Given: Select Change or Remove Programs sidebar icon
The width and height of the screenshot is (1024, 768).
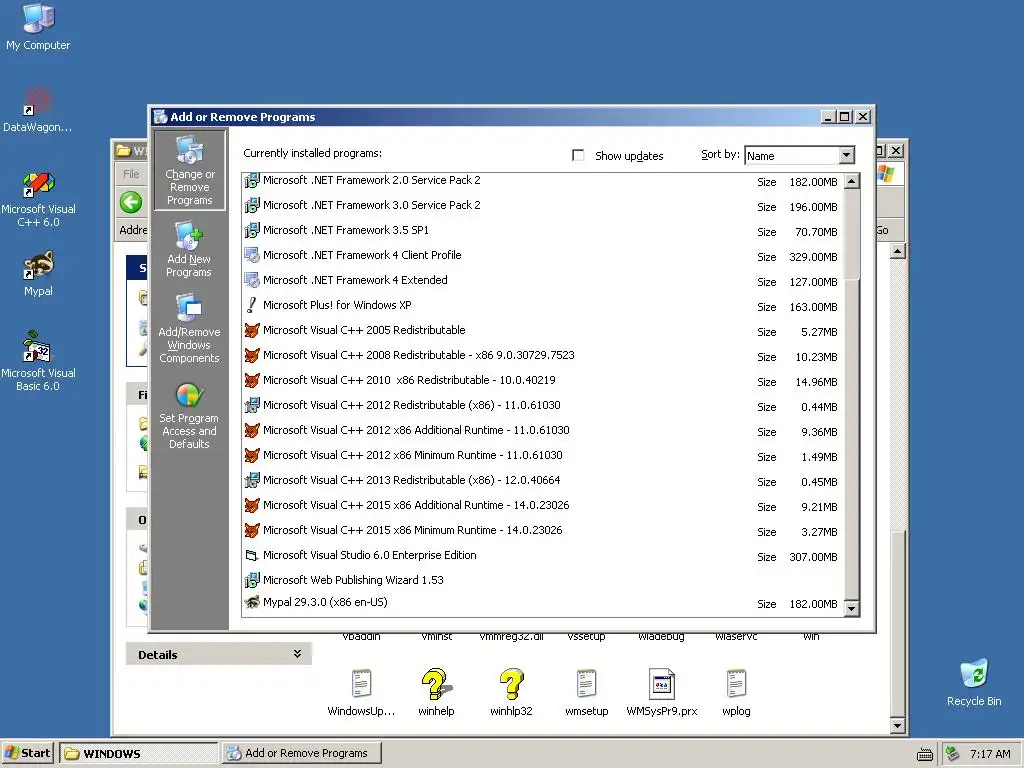Looking at the screenshot, I should point(189,170).
